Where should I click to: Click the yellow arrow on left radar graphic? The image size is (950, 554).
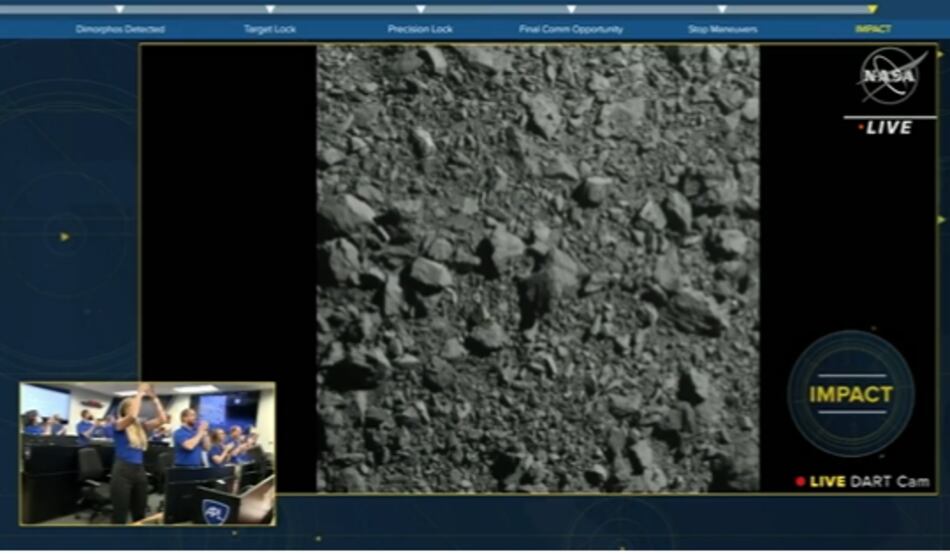point(64,237)
